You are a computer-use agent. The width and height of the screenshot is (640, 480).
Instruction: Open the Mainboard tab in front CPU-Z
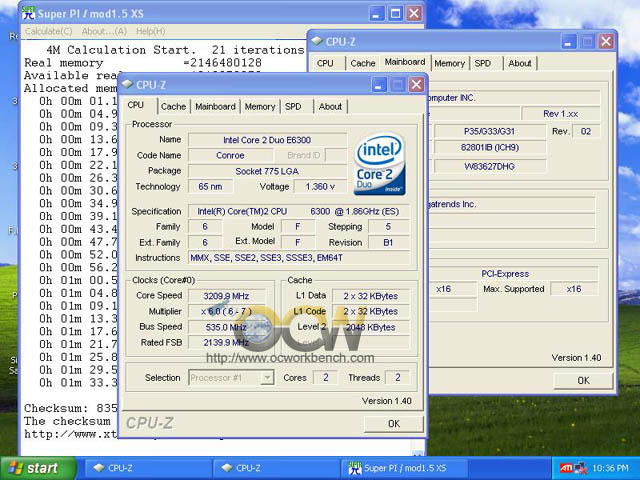pyautogui.click(x=215, y=107)
